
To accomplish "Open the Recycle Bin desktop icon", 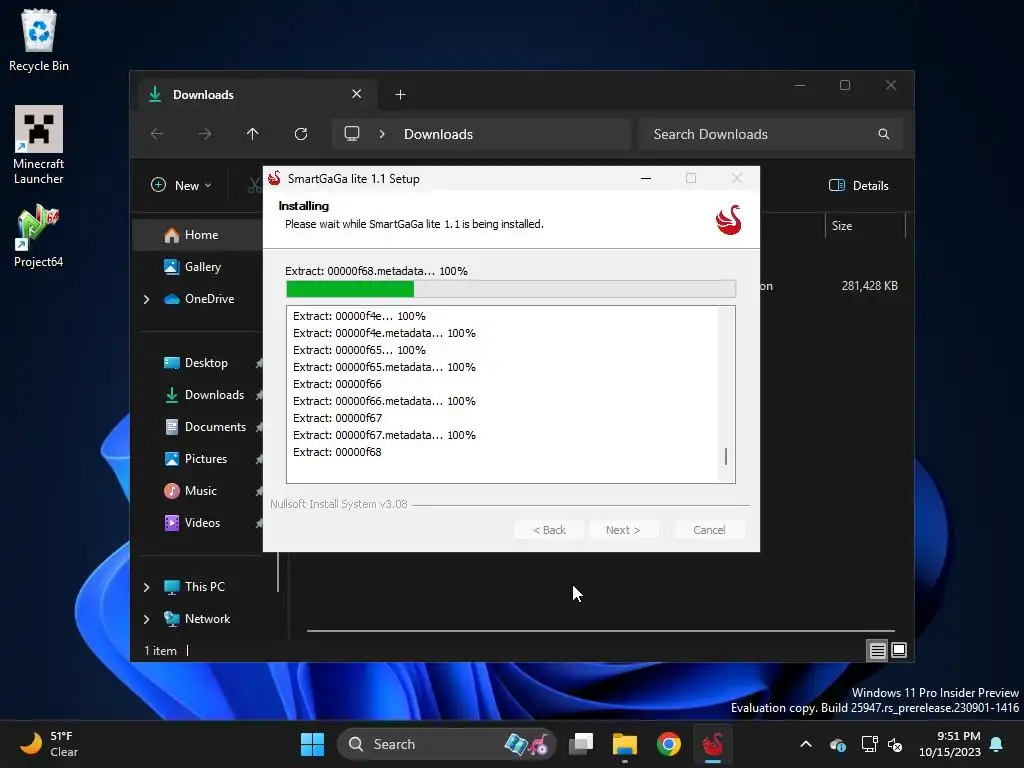I will tap(39, 40).
